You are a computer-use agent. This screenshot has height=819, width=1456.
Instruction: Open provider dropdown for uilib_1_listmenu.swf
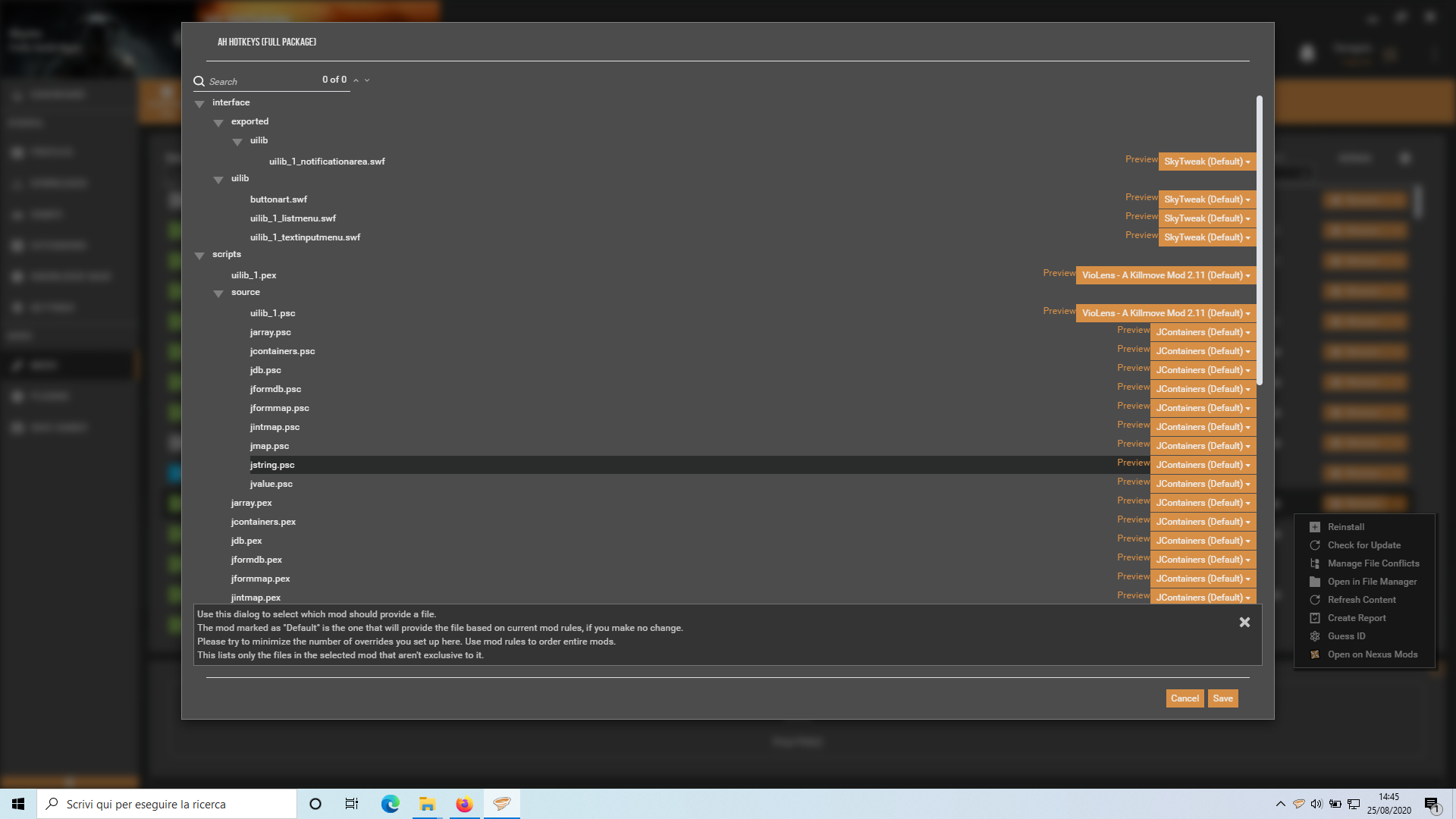click(x=1207, y=218)
